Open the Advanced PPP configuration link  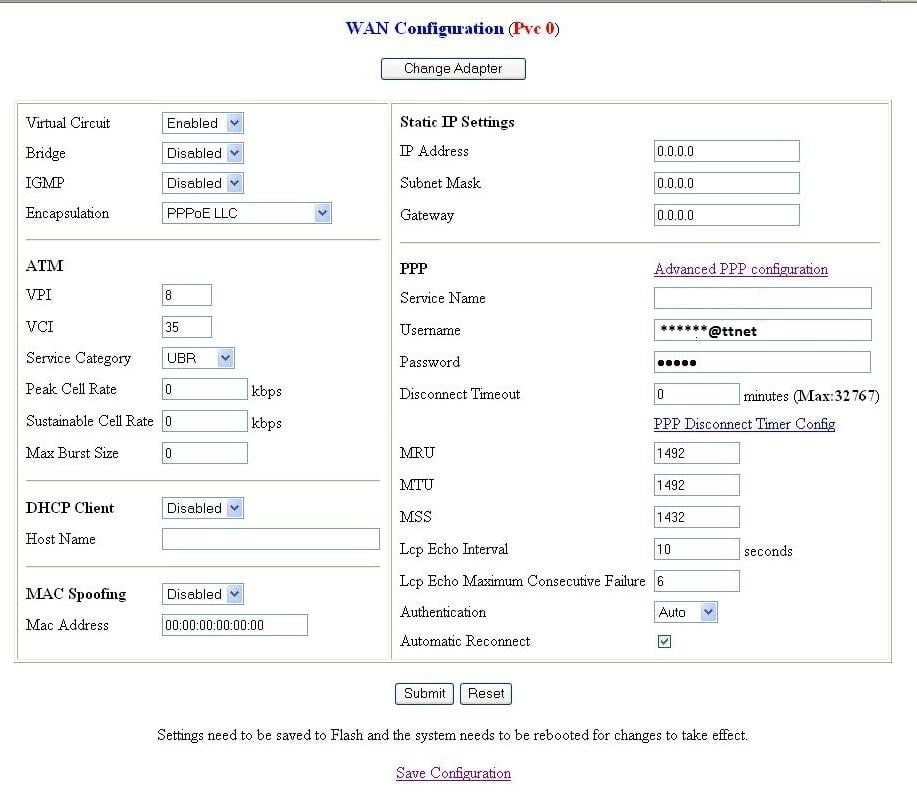pyautogui.click(x=740, y=269)
